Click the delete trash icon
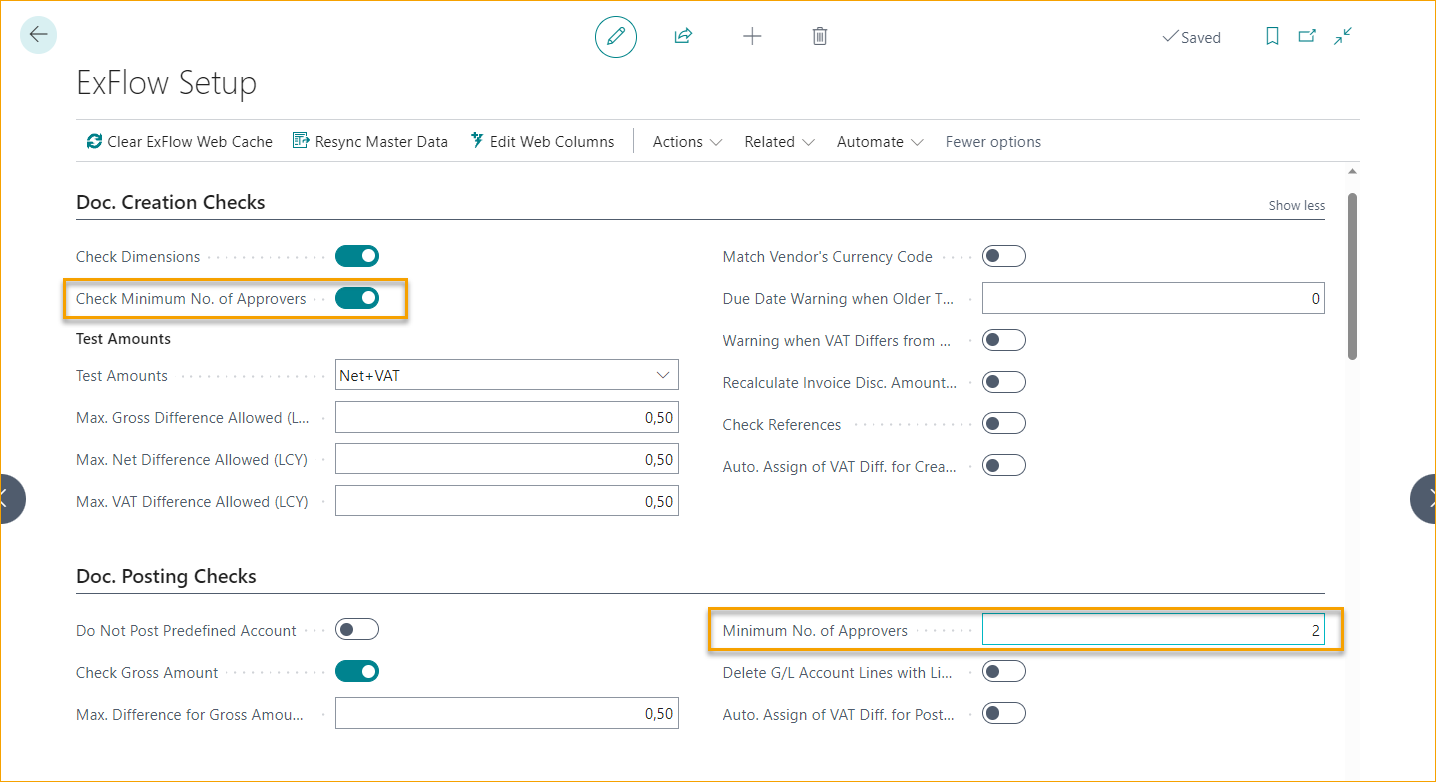This screenshot has height=782, width=1436. 820,36
